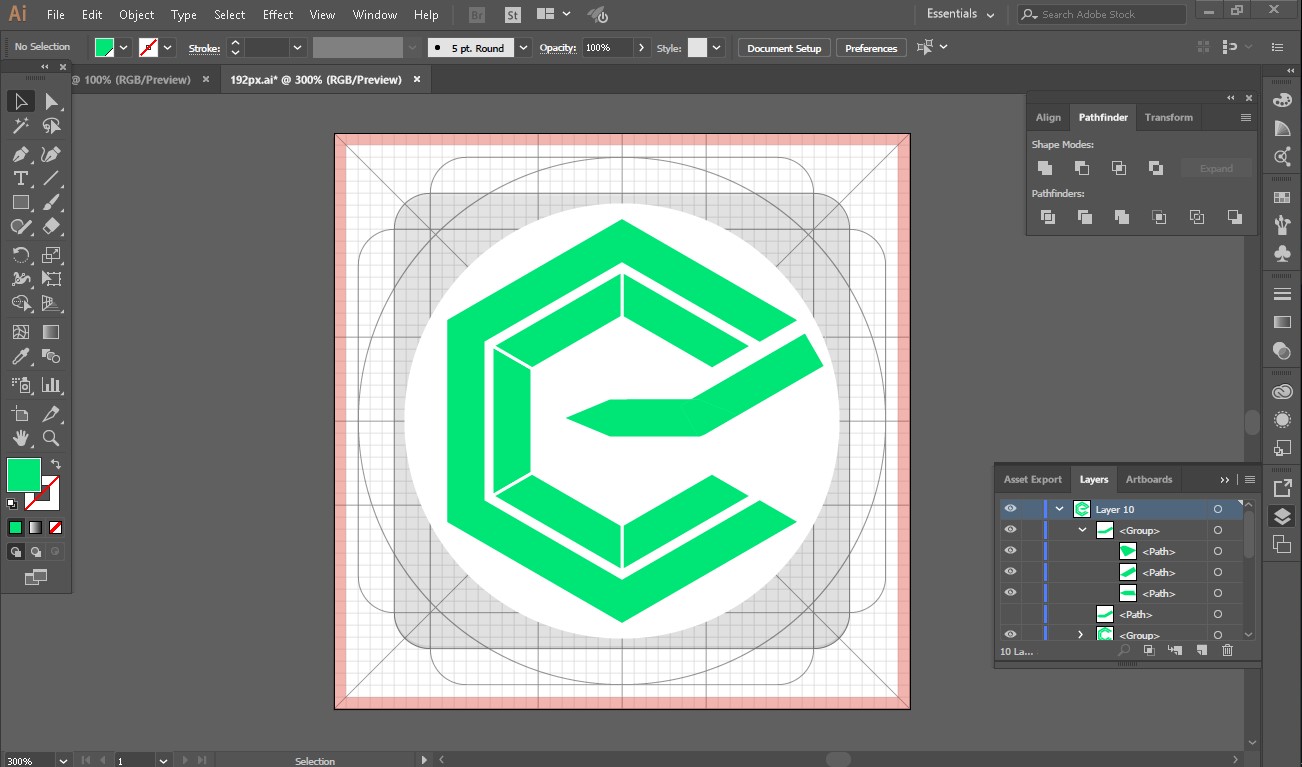Viewport: 1302px width, 767px height.
Task: Open the Opacity value dropdown
Action: tap(641, 48)
